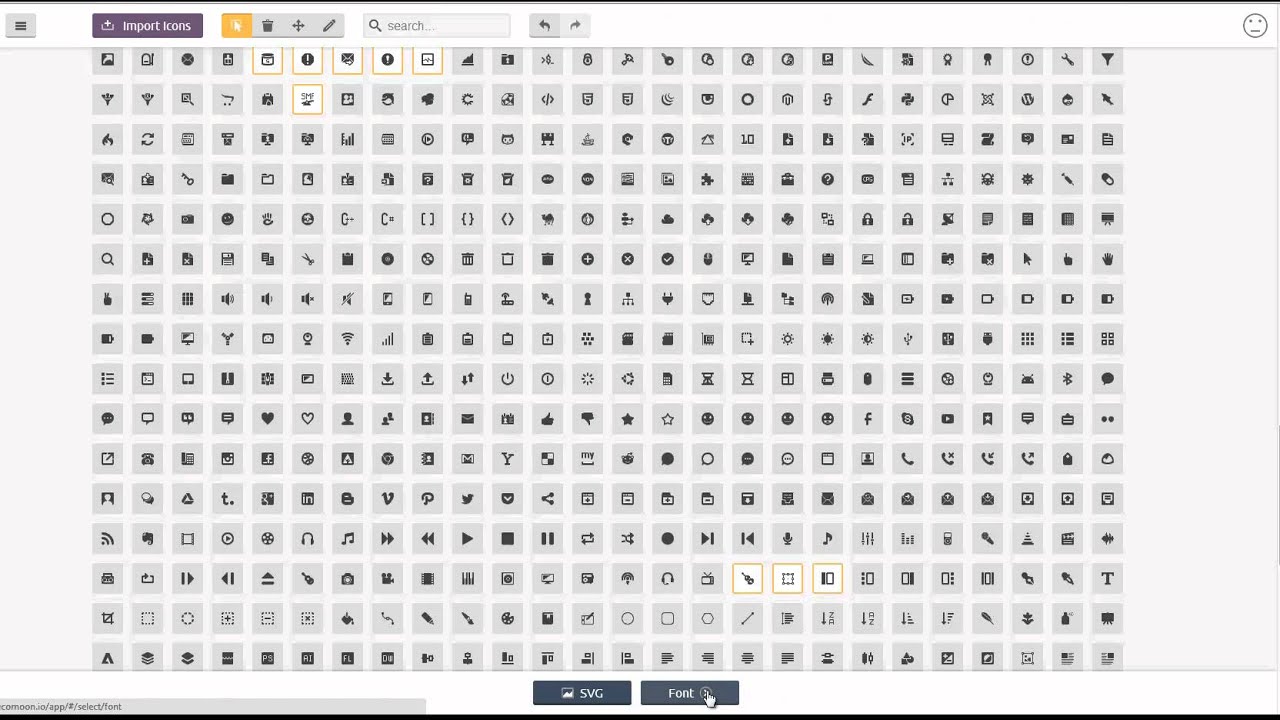The image size is (1280, 720).
Task: Select the fast-forward icon
Action: click(x=387, y=539)
